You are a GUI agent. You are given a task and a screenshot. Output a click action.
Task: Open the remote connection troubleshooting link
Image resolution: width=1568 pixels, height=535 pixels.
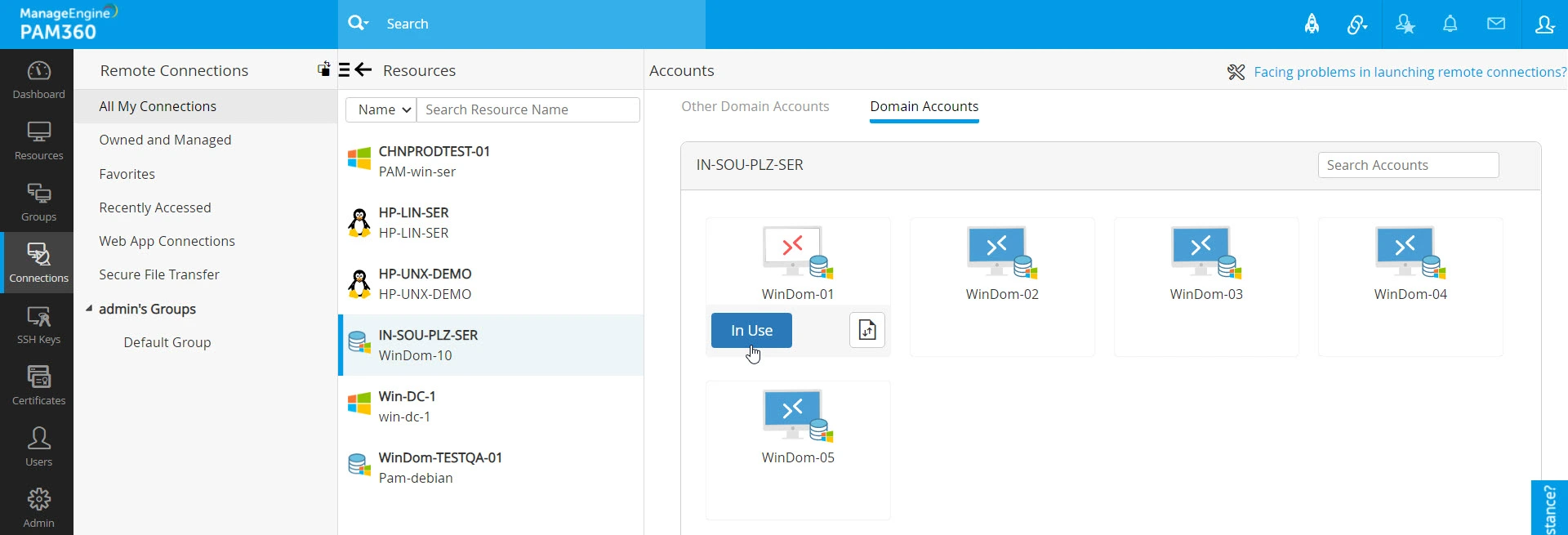pos(1410,72)
